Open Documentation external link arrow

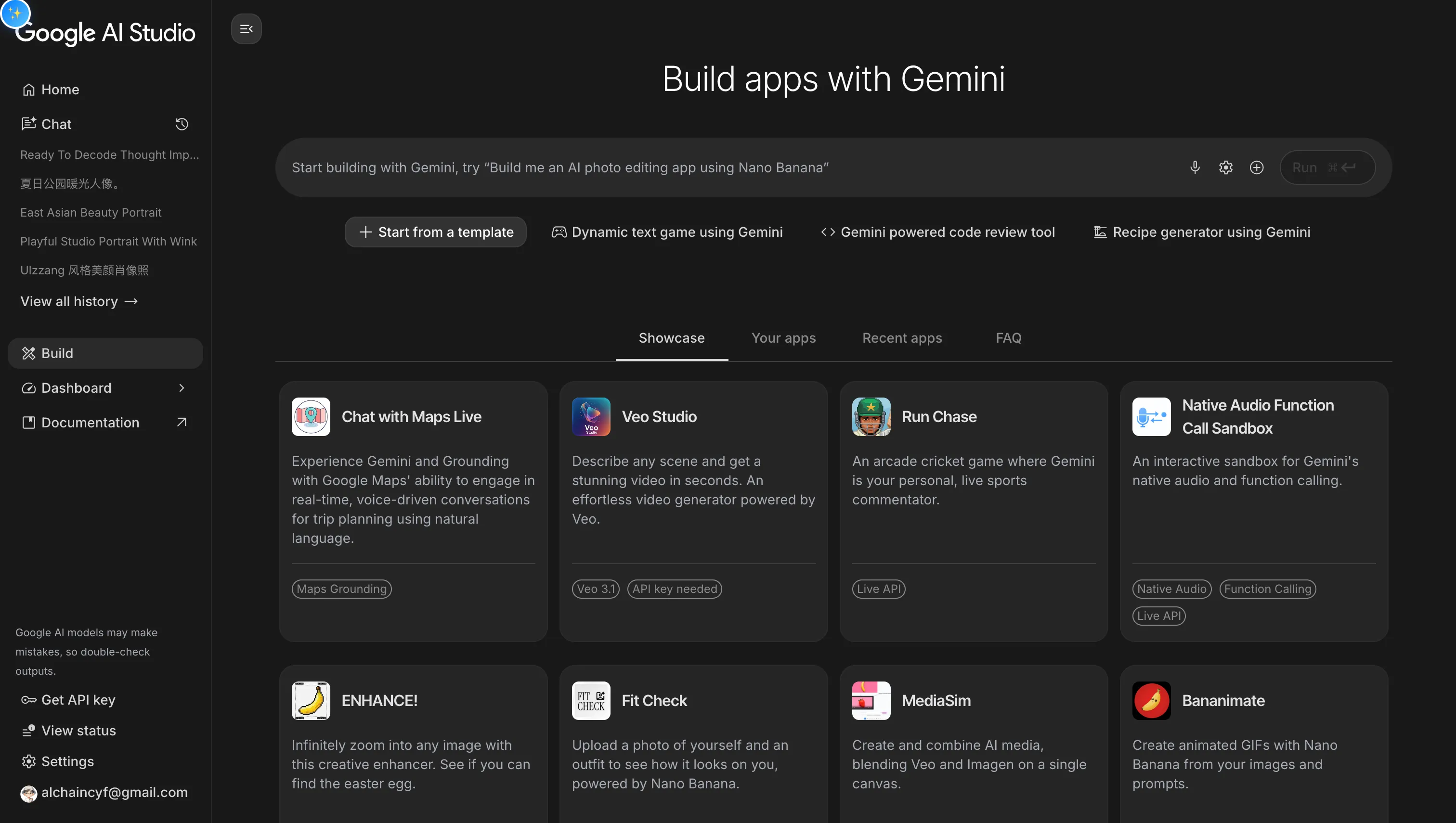tap(182, 422)
